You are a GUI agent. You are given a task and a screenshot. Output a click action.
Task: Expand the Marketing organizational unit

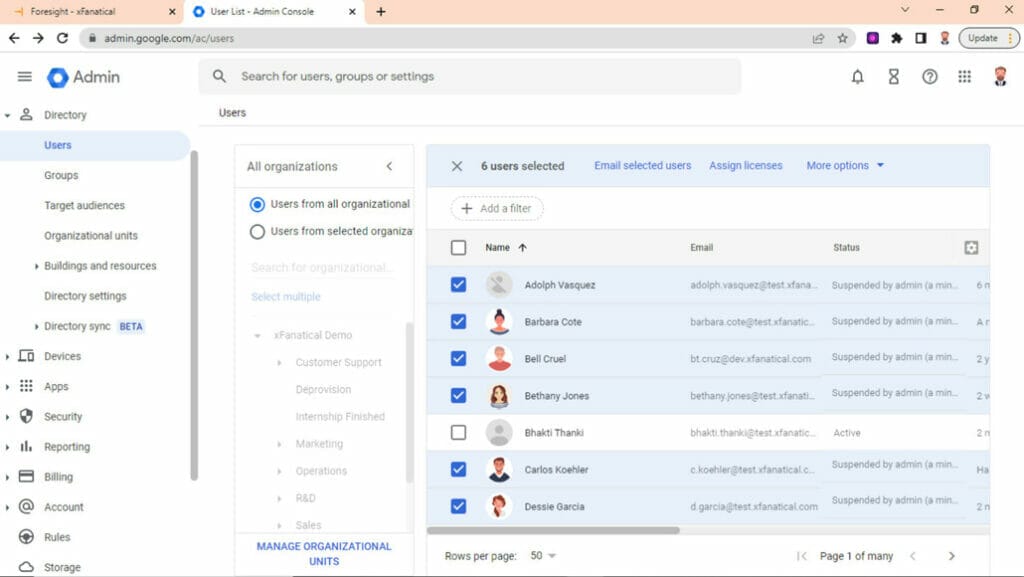click(278, 443)
